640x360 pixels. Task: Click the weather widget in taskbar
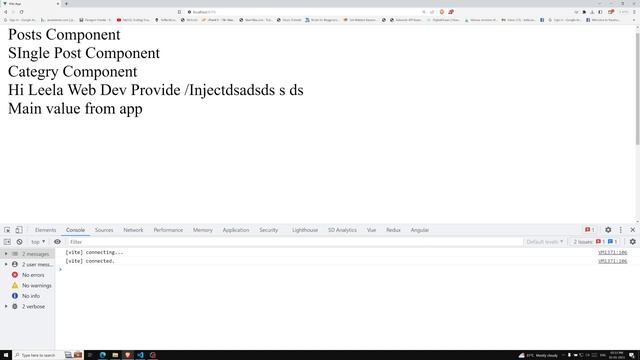coord(538,355)
